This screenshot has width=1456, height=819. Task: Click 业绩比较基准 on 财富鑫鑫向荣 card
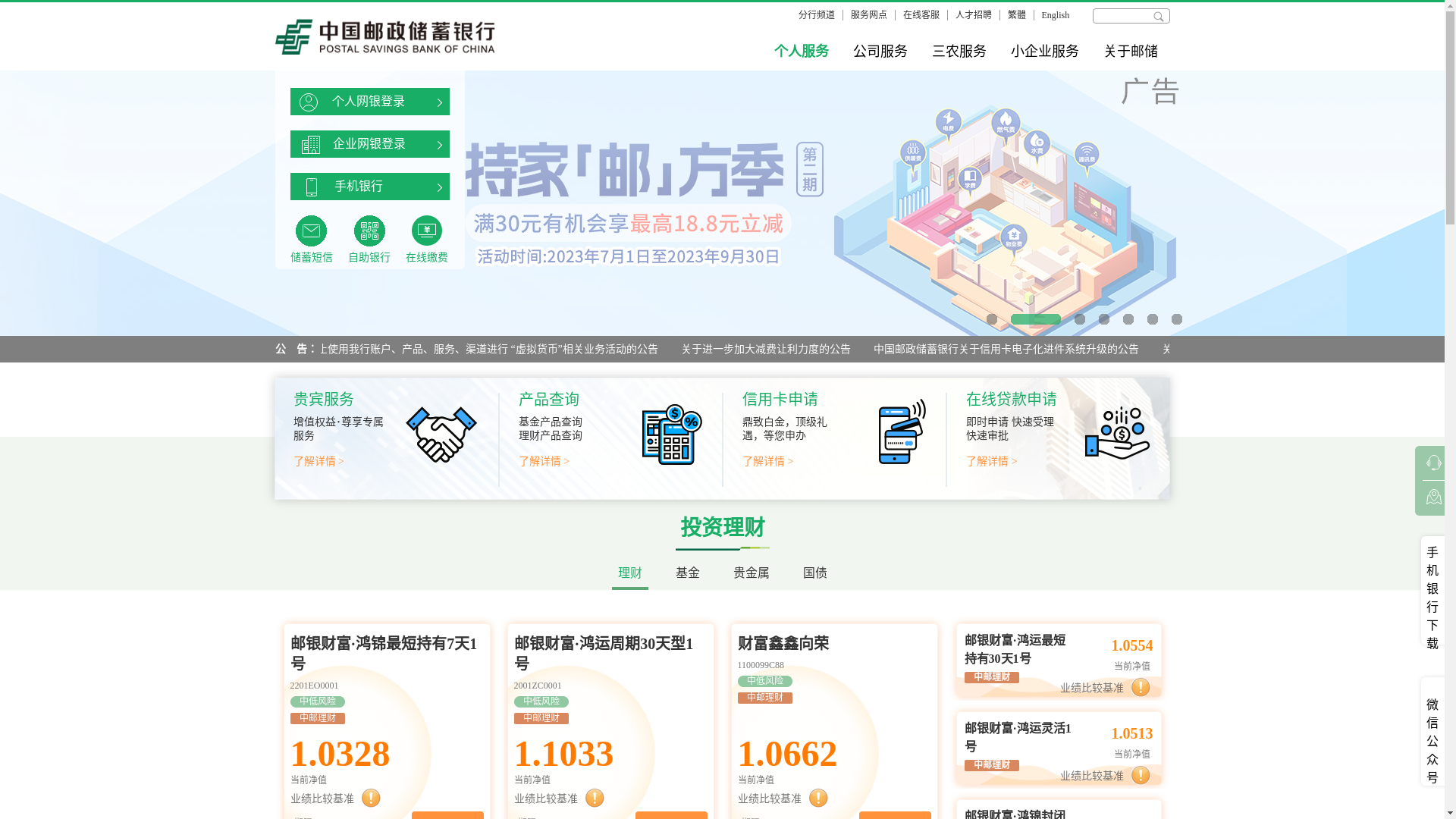[770, 799]
